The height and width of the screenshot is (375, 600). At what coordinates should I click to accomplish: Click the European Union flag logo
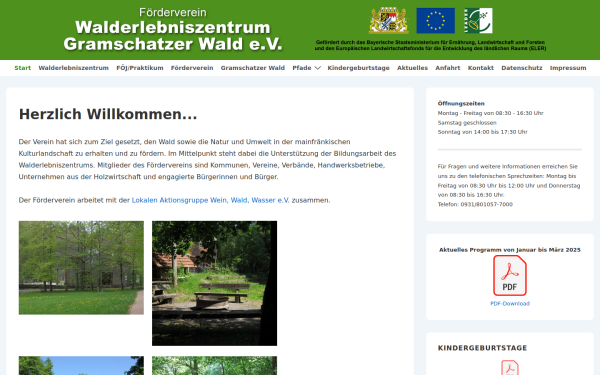coord(435,20)
